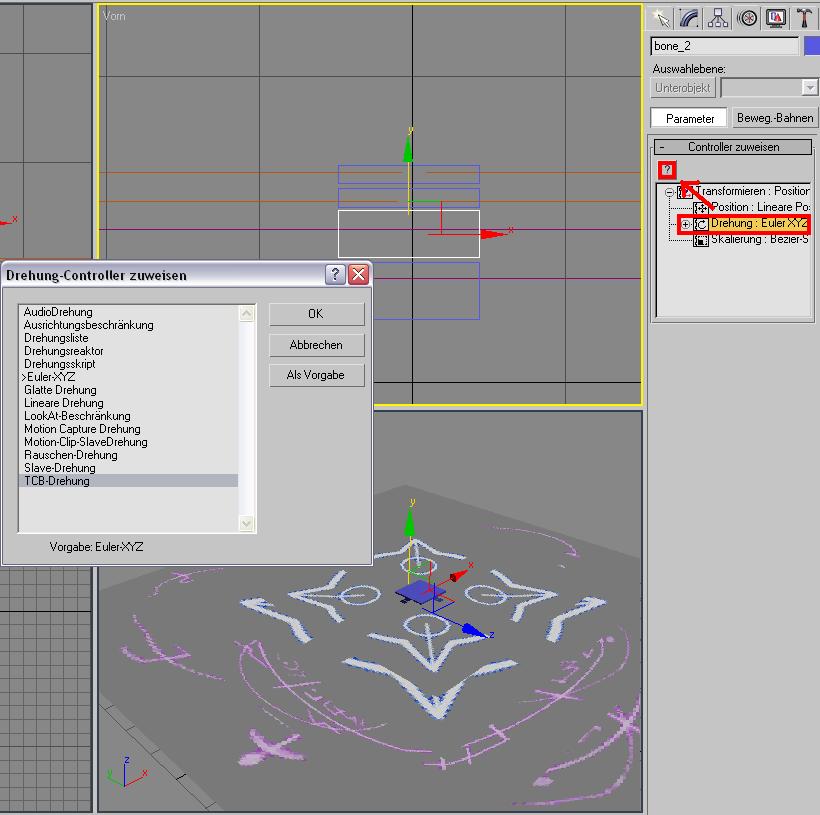Click the bone_2 object name field
Viewport: 820px width, 815px height.
click(725, 46)
